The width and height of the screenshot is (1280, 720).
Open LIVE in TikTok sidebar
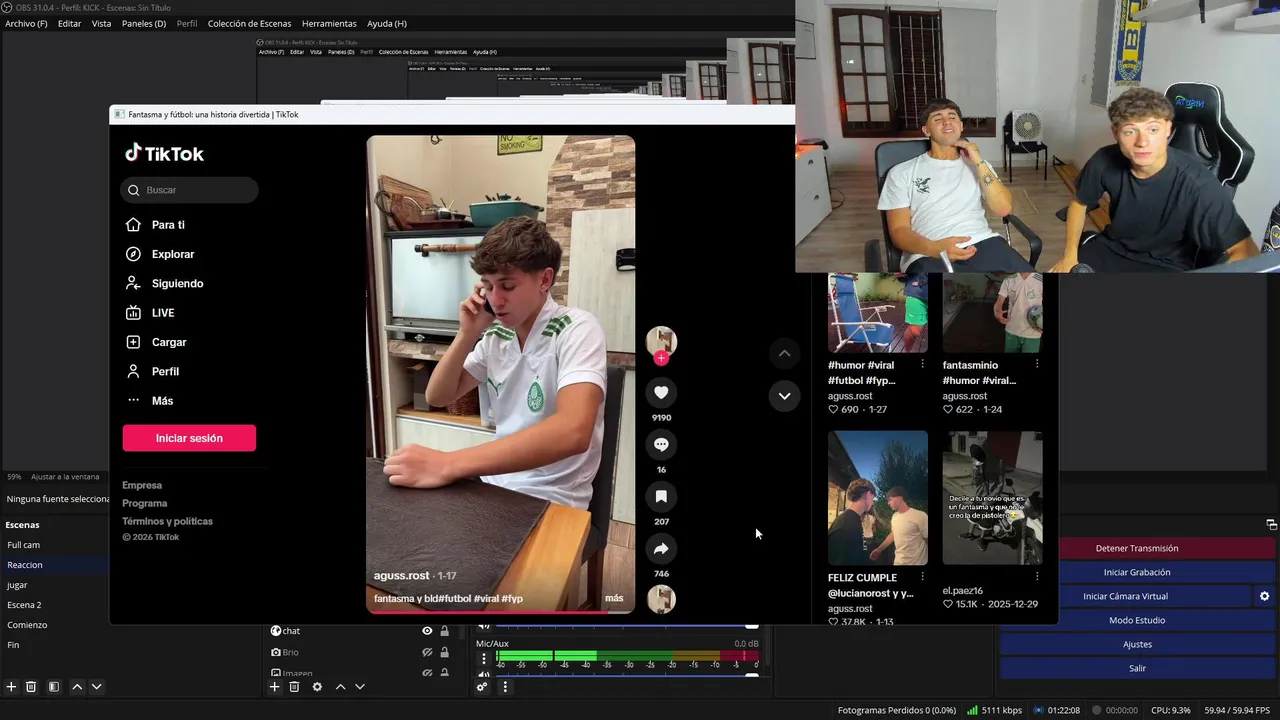[x=150, y=313]
